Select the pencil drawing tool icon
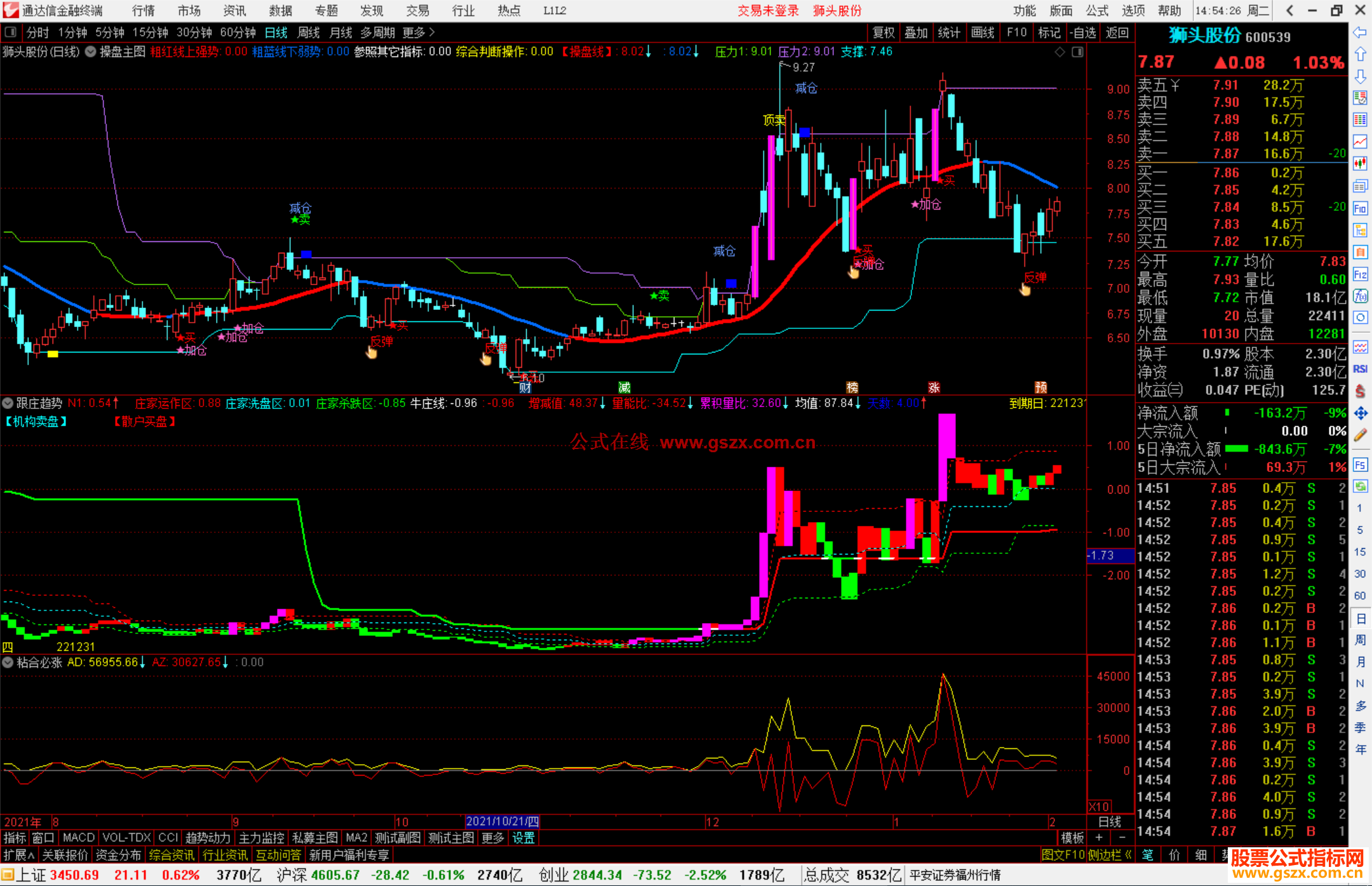 1360,435
